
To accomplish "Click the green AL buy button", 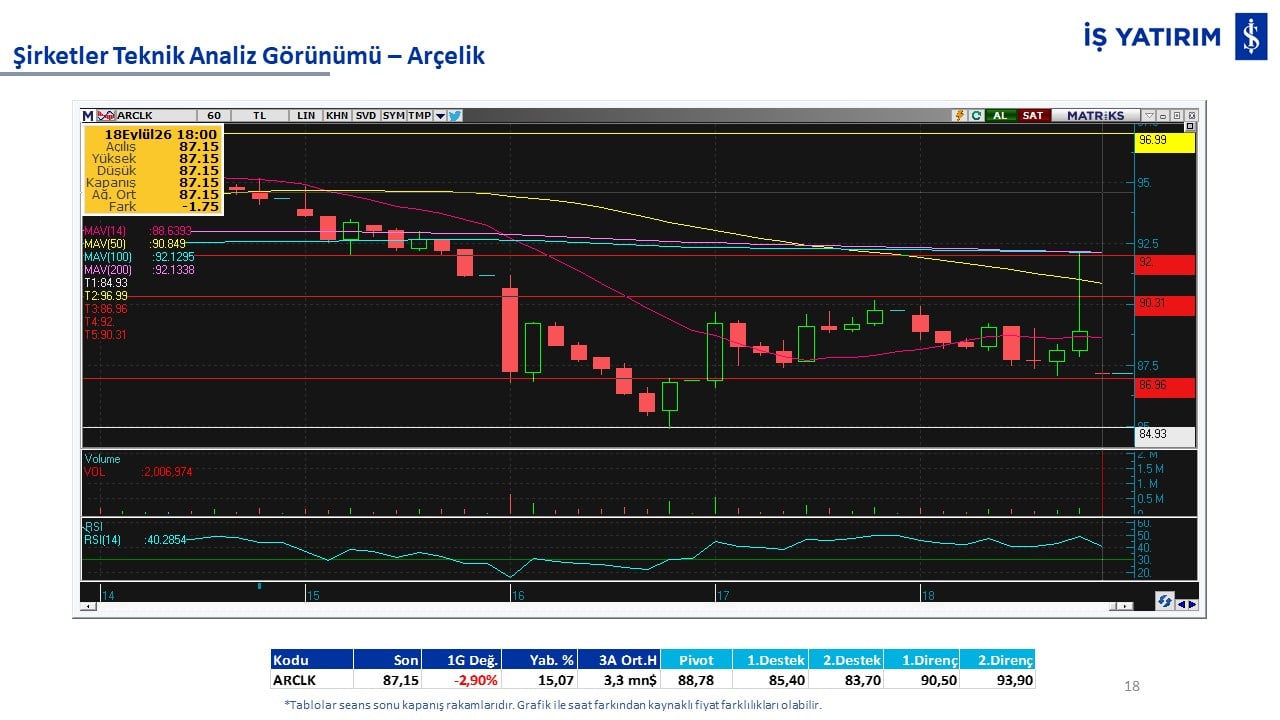I will [1000, 115].
